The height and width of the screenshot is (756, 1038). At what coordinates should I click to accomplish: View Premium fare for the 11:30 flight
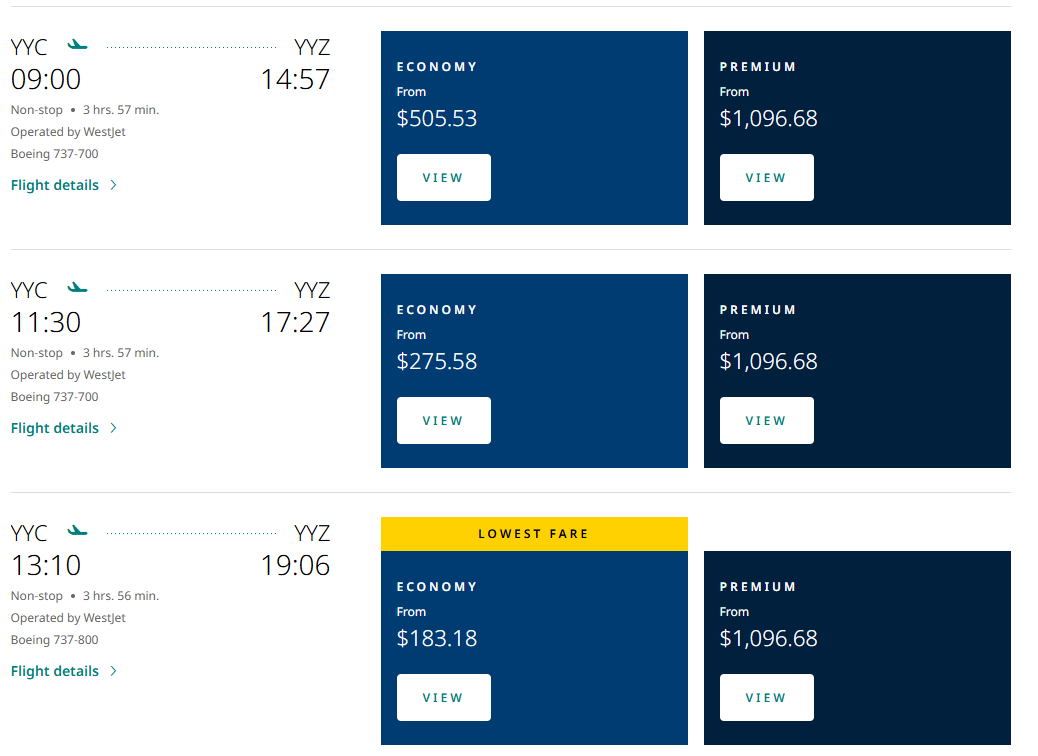[766, 421]
